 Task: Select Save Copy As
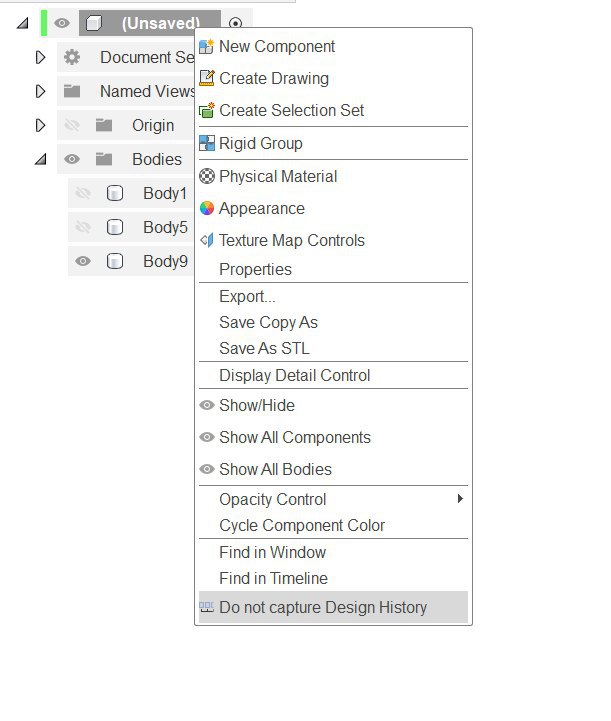[x=333, y=322]
